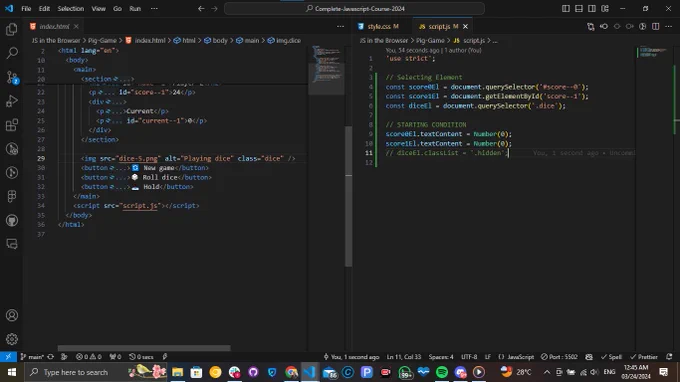Click UTF-8 encoding in status bar
Viewport: 680px width, 382px height.
469,357
